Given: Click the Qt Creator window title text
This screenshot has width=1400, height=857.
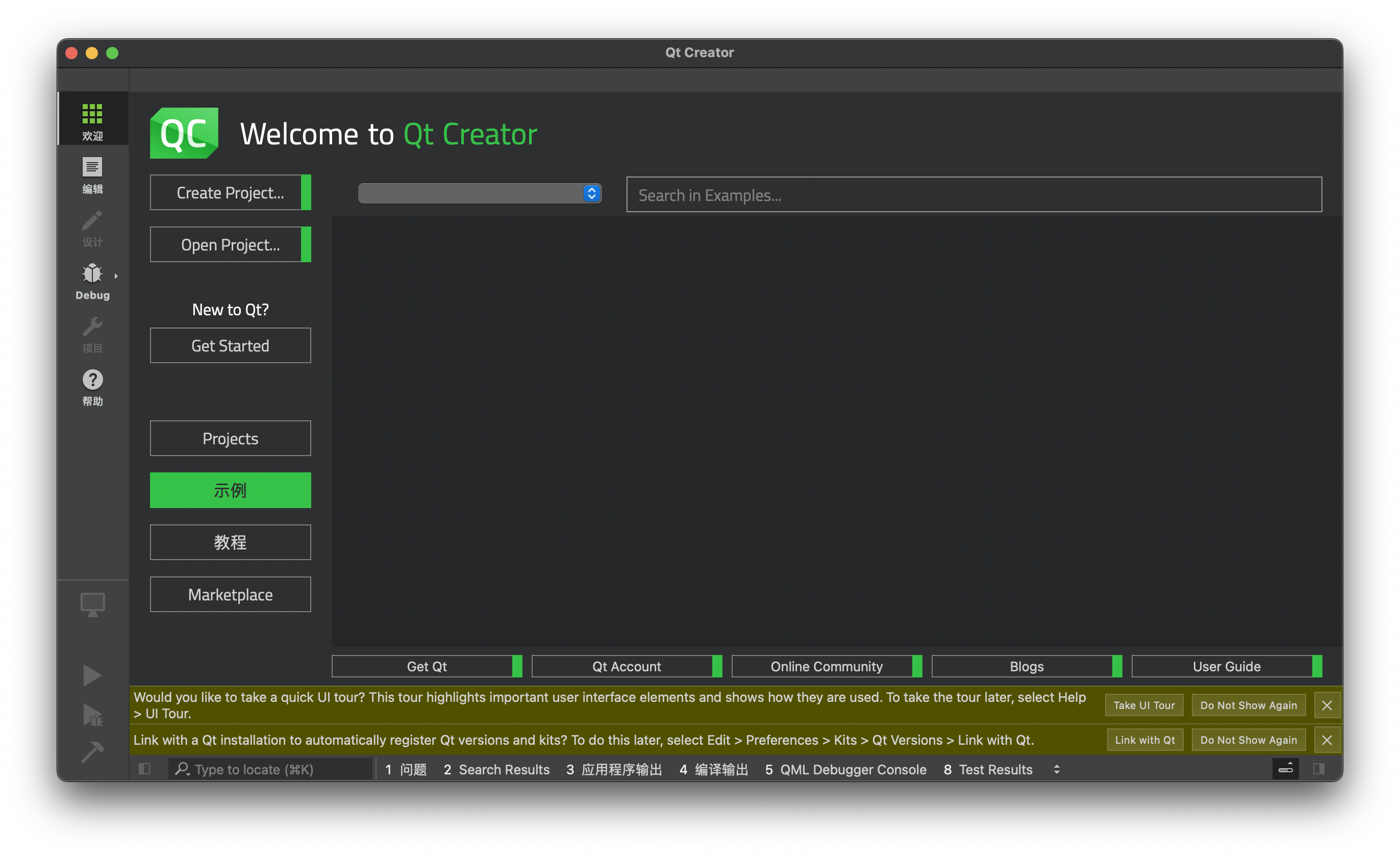Looking at the screenshot, I should (699, 52).
